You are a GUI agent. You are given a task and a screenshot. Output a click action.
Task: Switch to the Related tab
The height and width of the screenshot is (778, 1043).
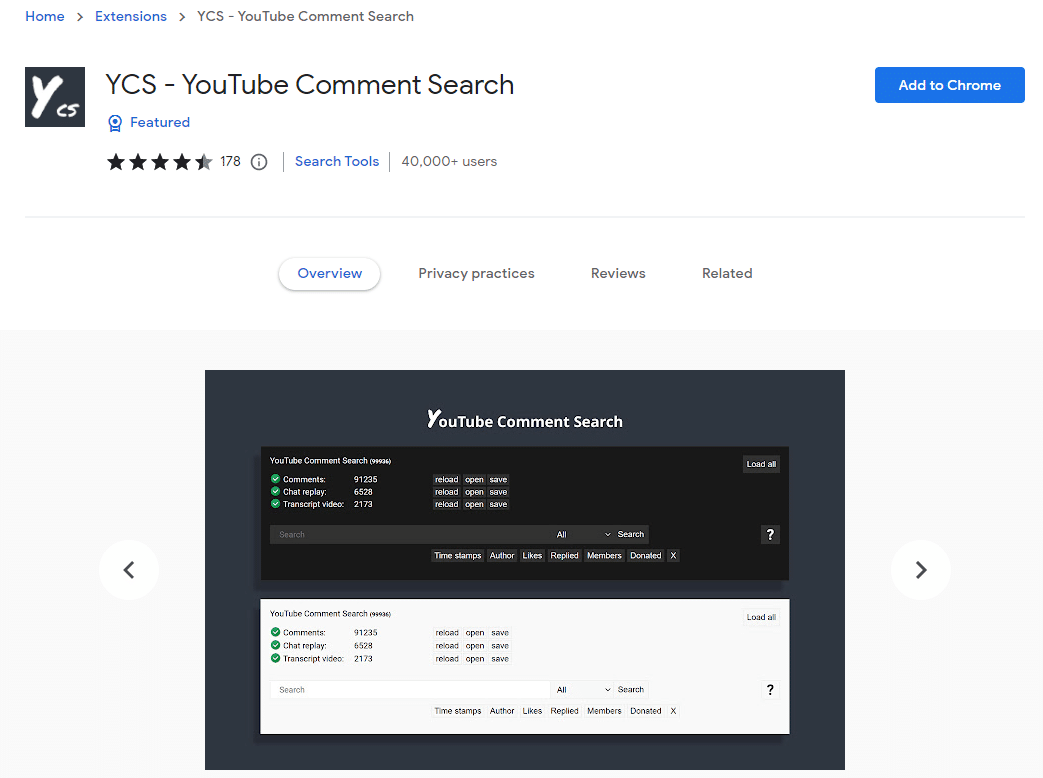click(x=727, y=273)
